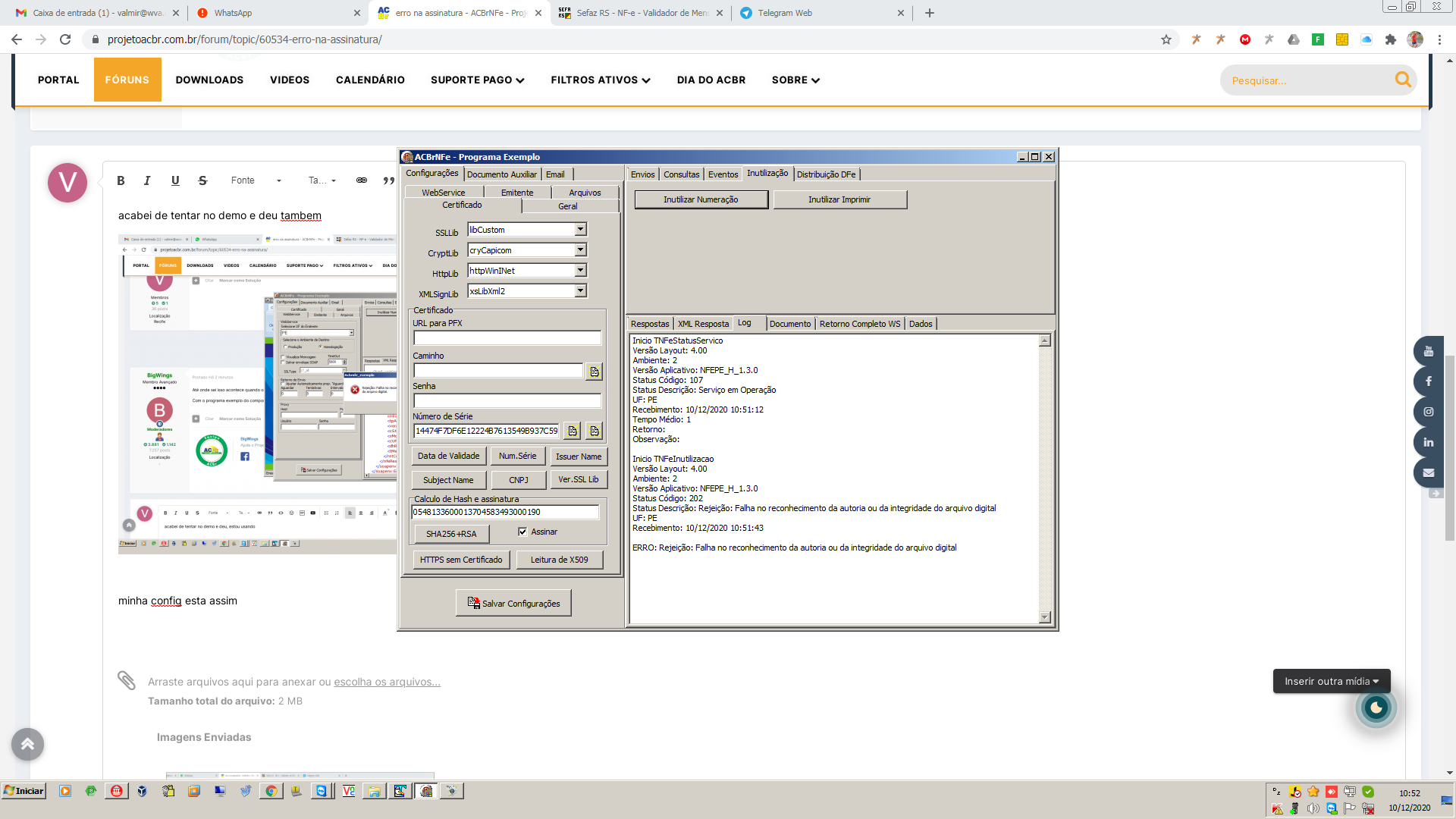The image size is (1456, 819).
Task: Open the Chrome extensions puzzle icon
Action: (1391, 39)
